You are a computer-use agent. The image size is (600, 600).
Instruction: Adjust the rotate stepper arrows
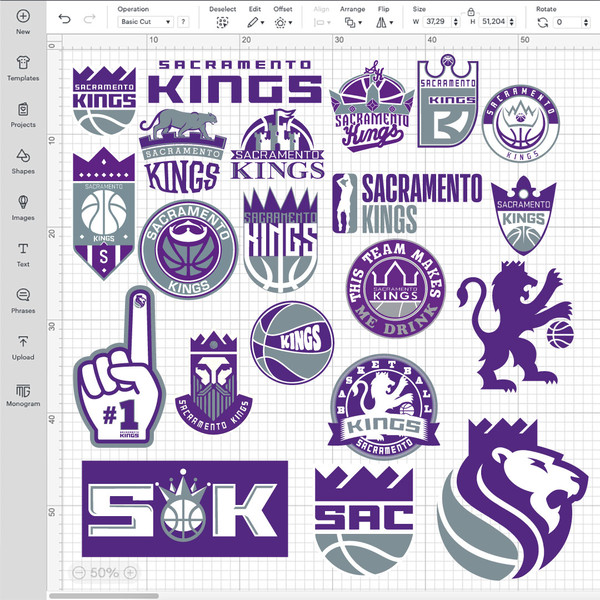[x=586, y=22]
